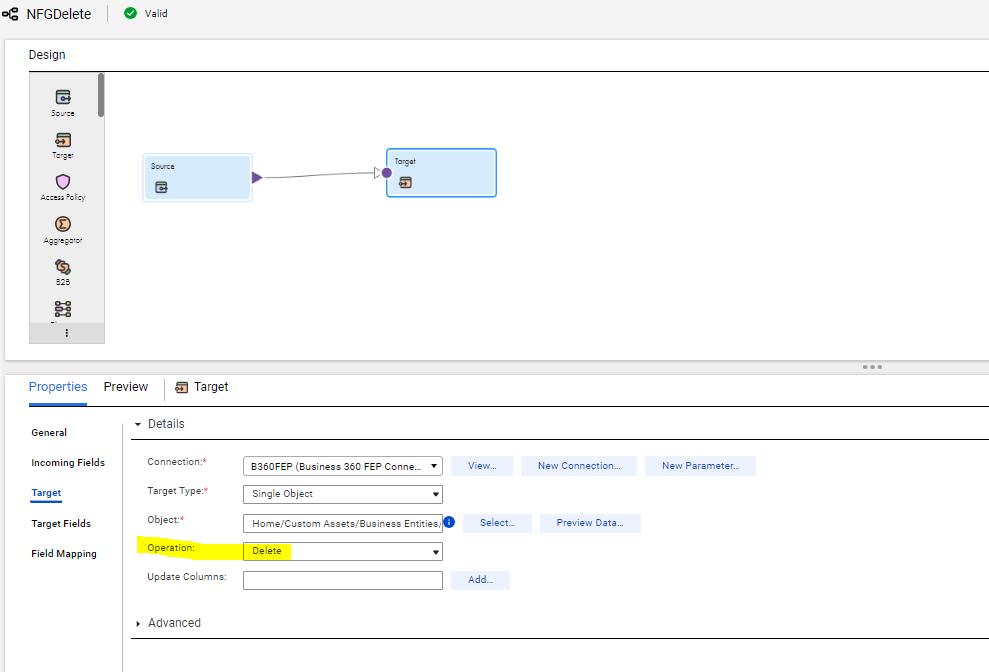Open the General properties section
Viewport: 989px width, 672px height.
(49, 433)
